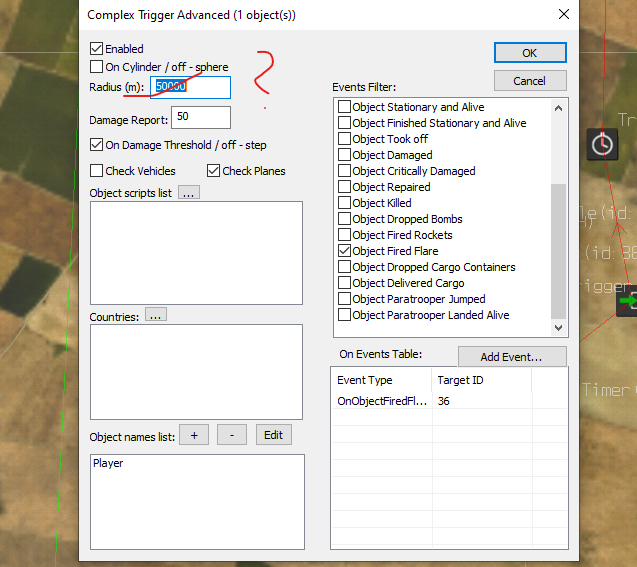
Task: Open Object scripts list browse button
Action: click(189, 193)
